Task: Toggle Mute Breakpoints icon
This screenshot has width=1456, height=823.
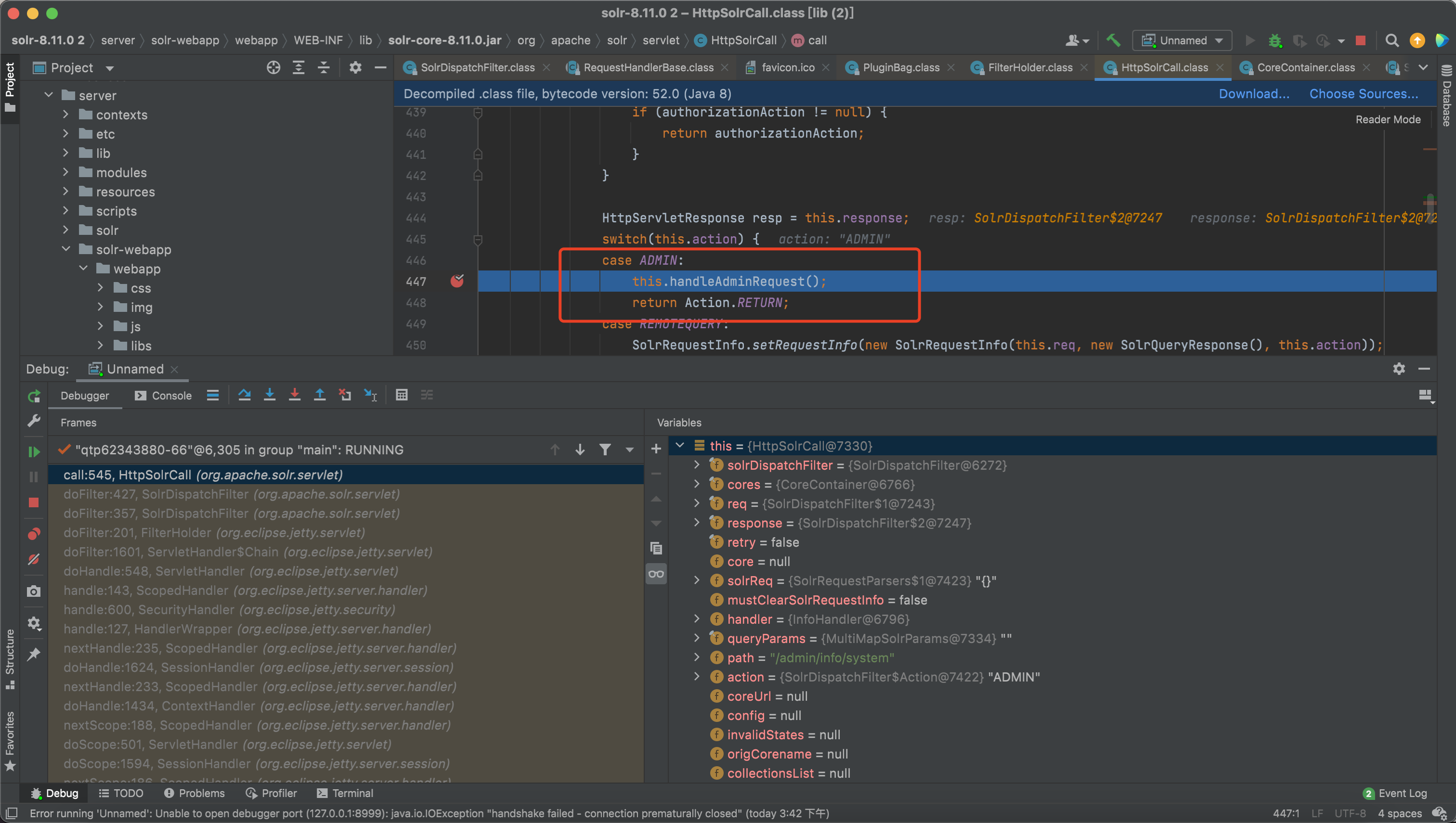Action: [x=34, y=560]
